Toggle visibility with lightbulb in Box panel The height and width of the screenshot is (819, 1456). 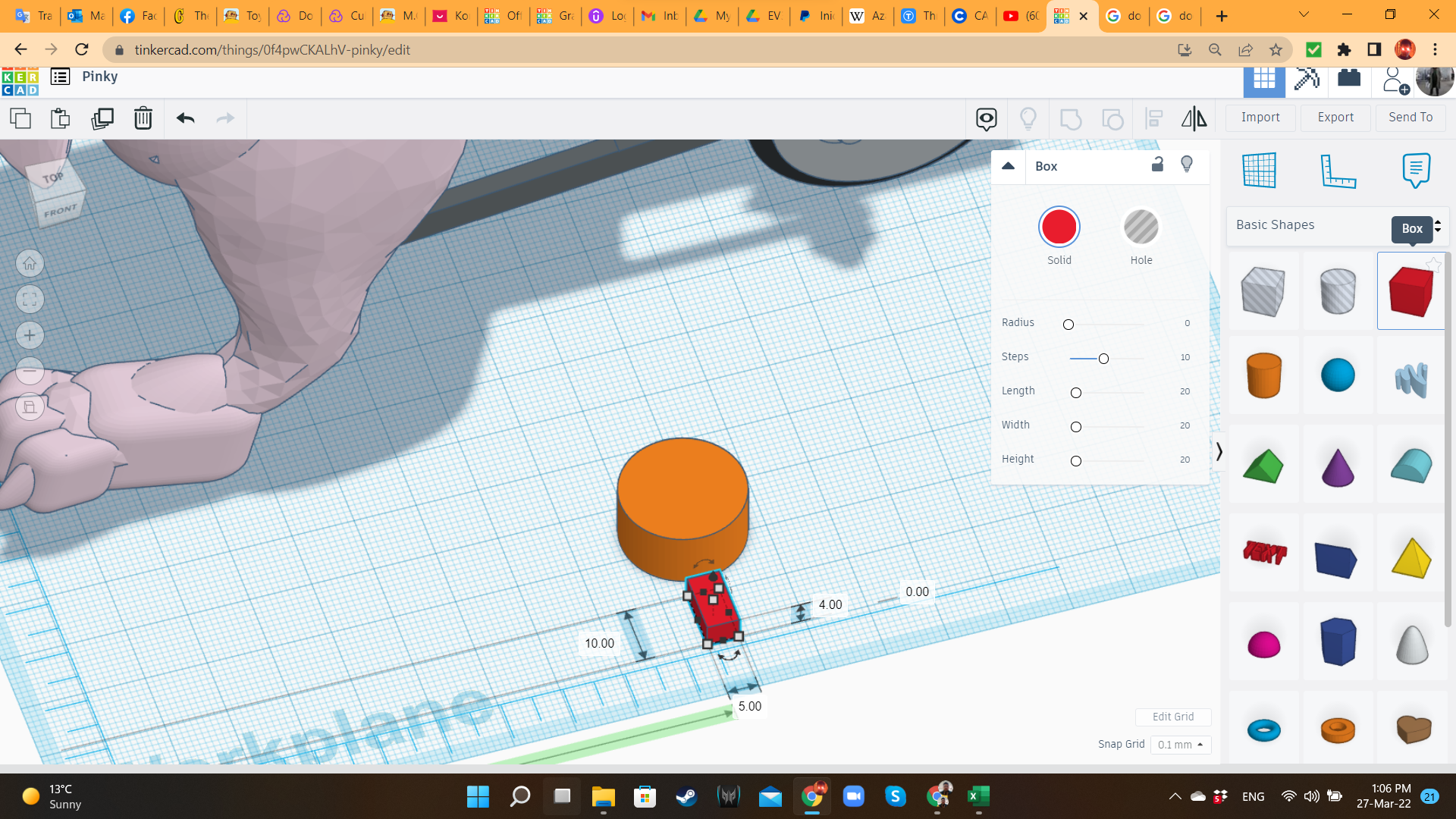pos(1187,165)
